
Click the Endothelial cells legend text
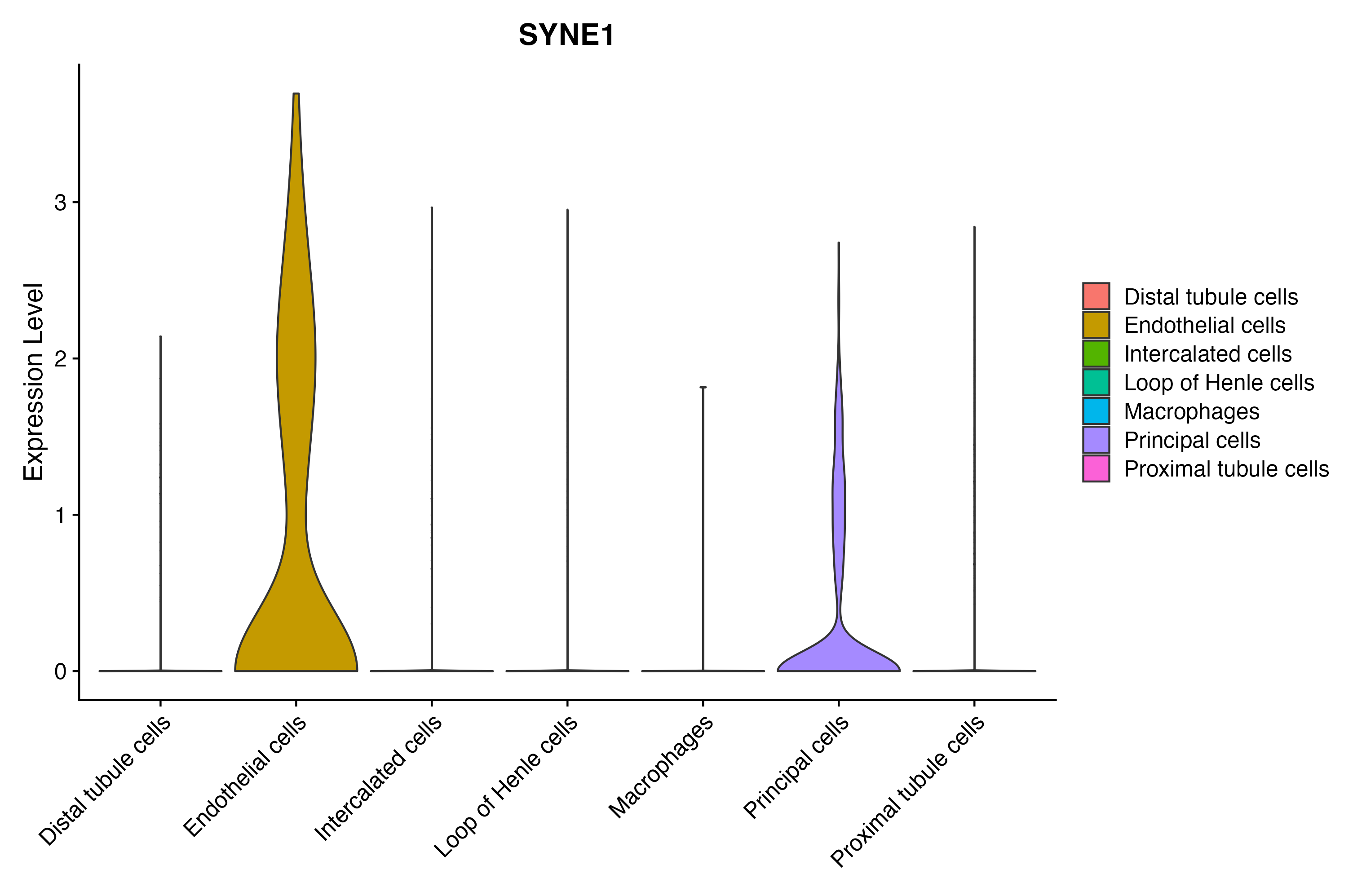coord(1204,325)
